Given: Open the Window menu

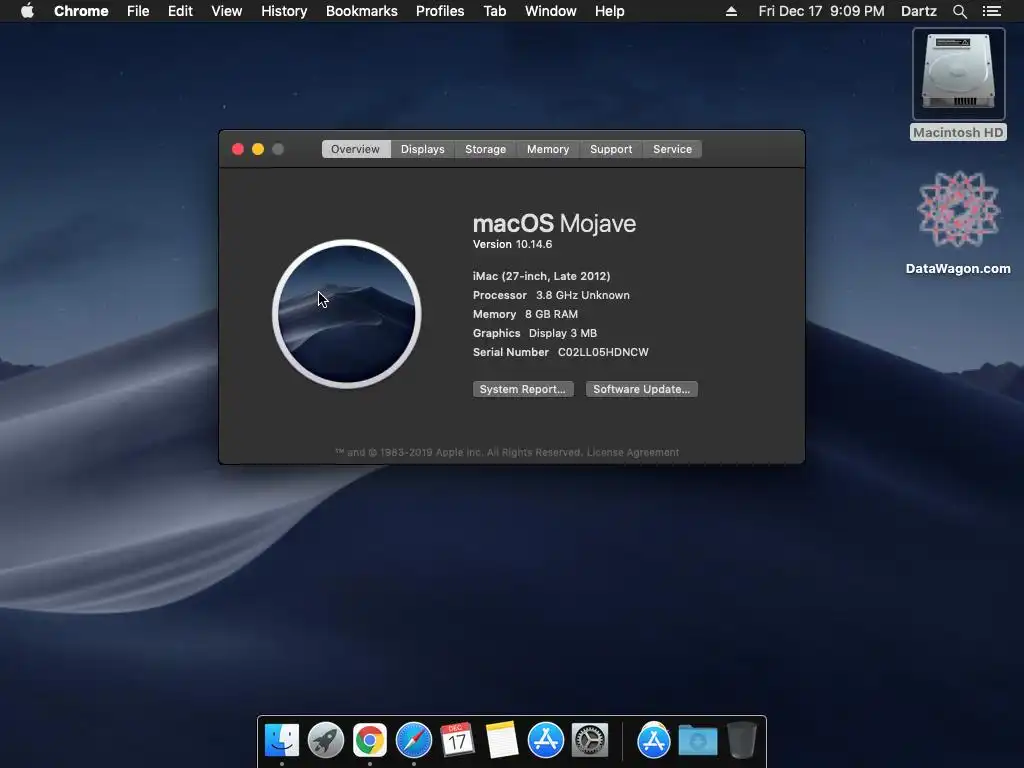Looking at the screenshot, I should pos(551,11).
